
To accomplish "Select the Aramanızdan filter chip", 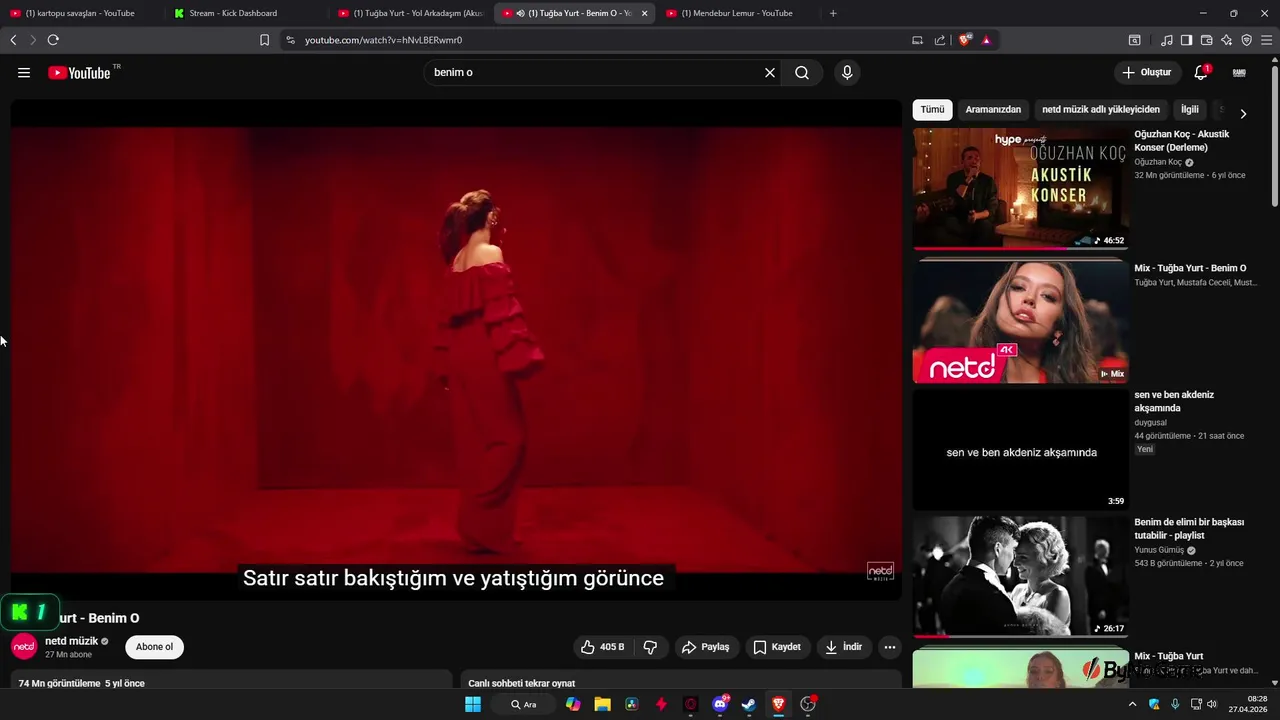I will pyautogui.click(x=993, y=110).
